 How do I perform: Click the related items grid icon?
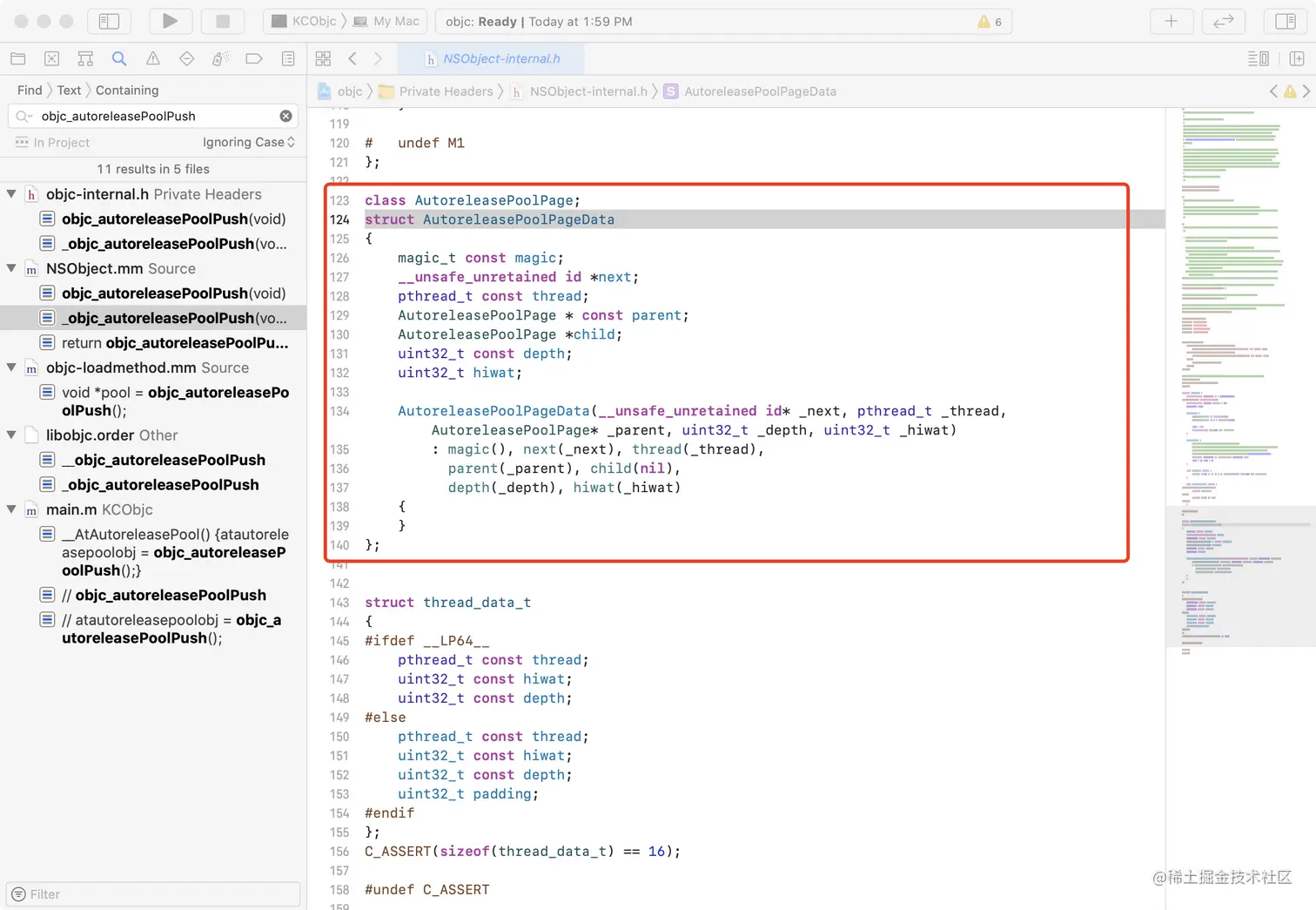click(323, 58)
